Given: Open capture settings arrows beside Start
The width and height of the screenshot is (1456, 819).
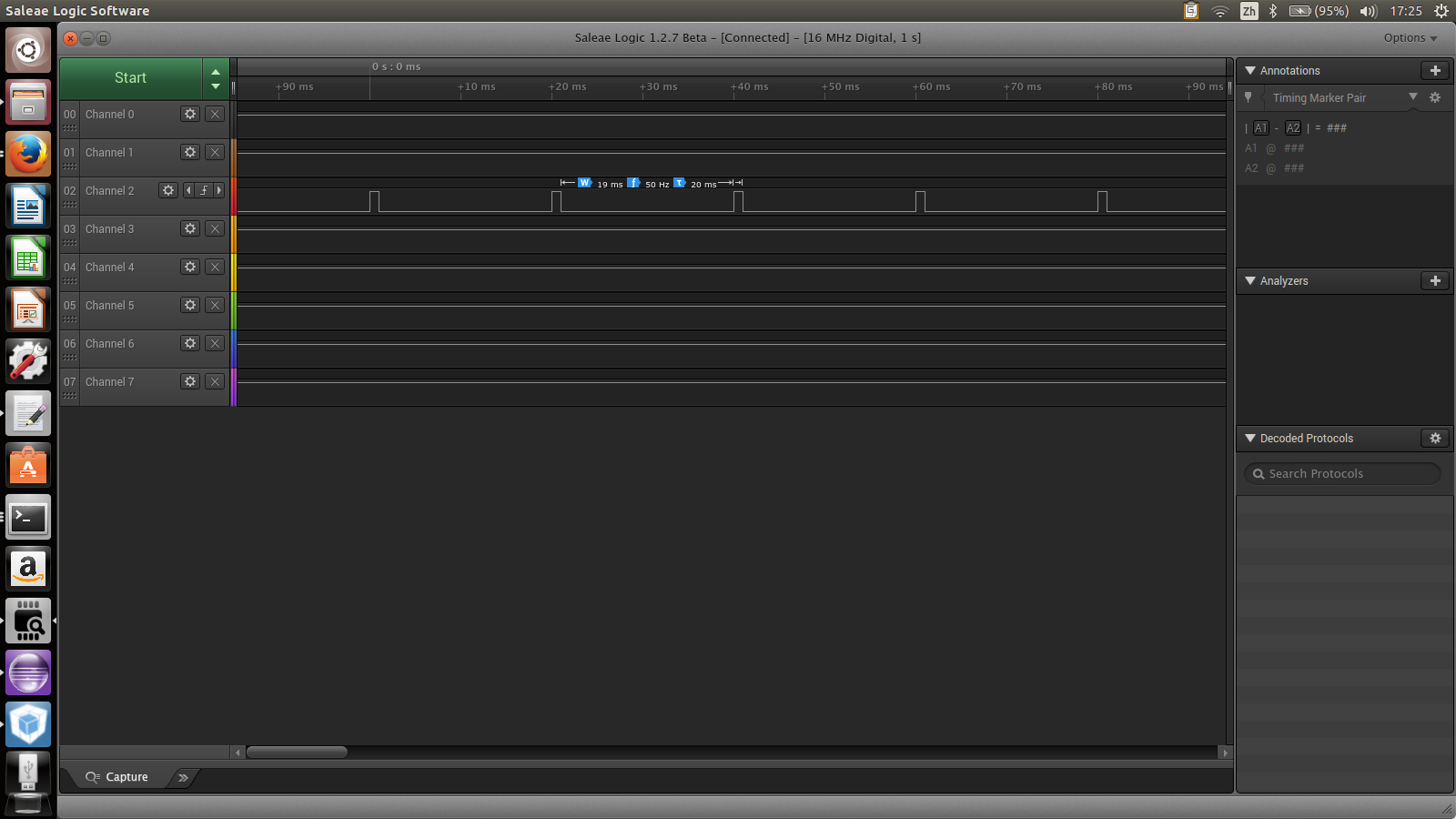Looking at the screenshot, I should 216,78.
